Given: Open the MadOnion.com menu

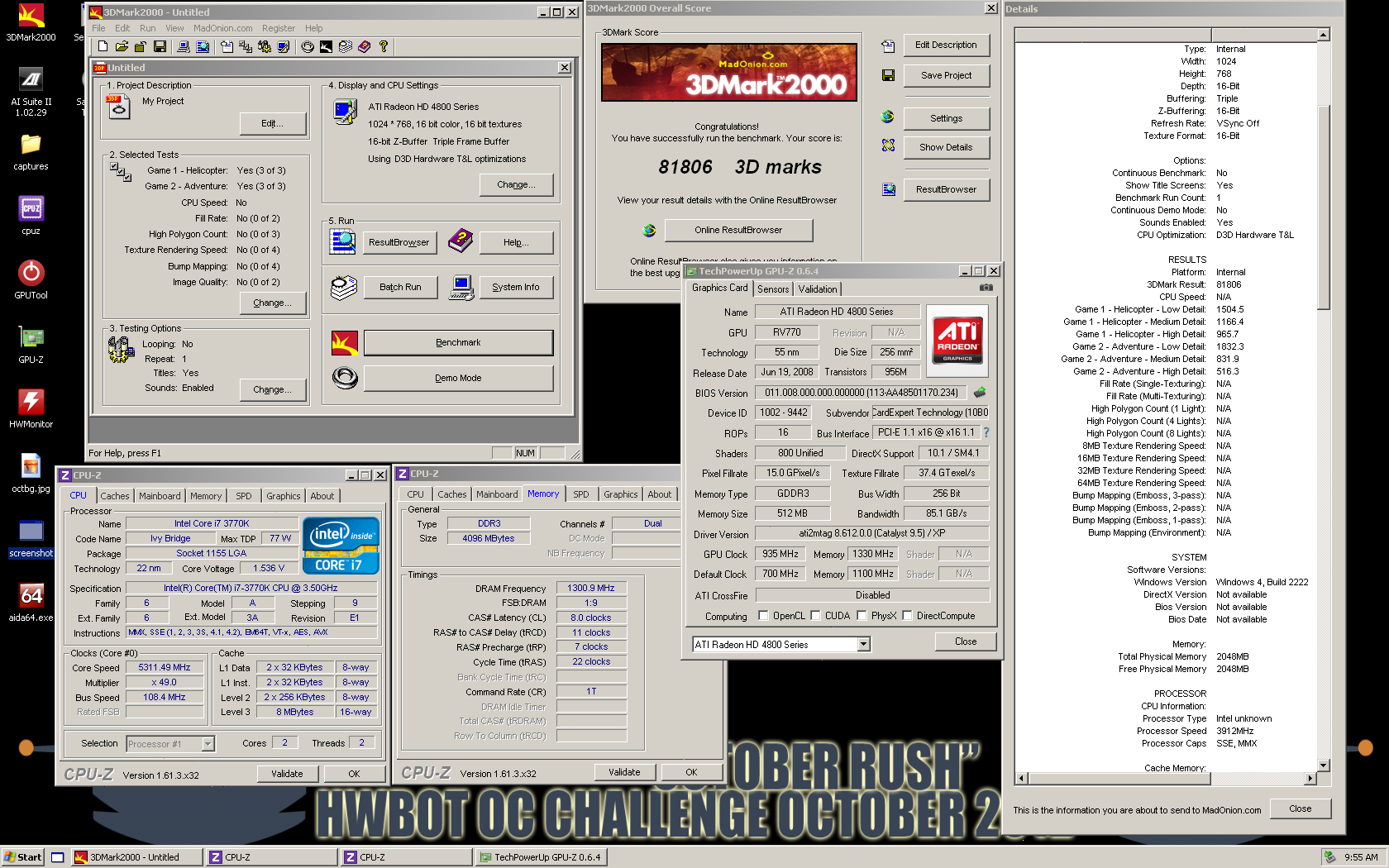Looking at the screenshot, I should pos(222,28).
